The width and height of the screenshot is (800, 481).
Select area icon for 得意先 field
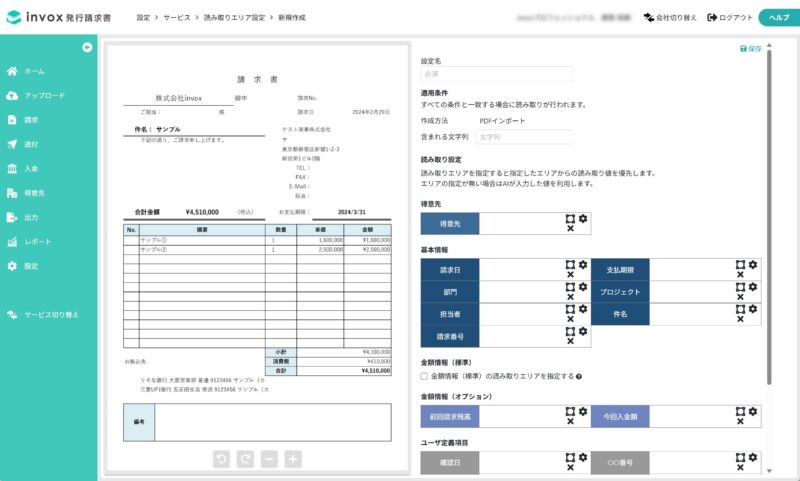pyautogui.click(x=570, y=219)
